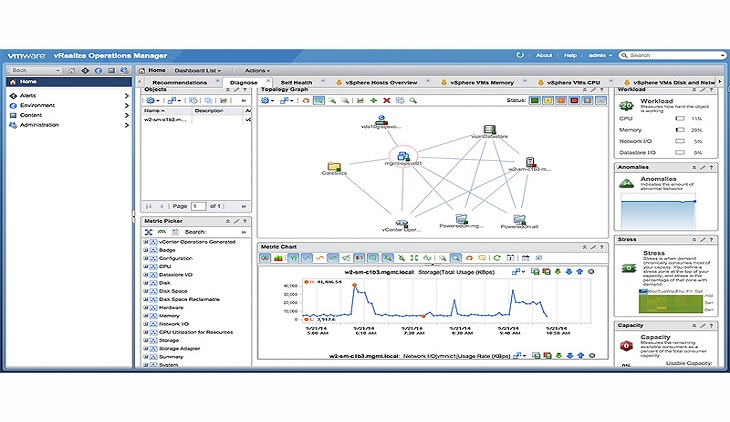730x422 pixels.
Task: Click the first icon in the Metric Picker toolbar
Action: pyautogui.click(x=149, y=232)
